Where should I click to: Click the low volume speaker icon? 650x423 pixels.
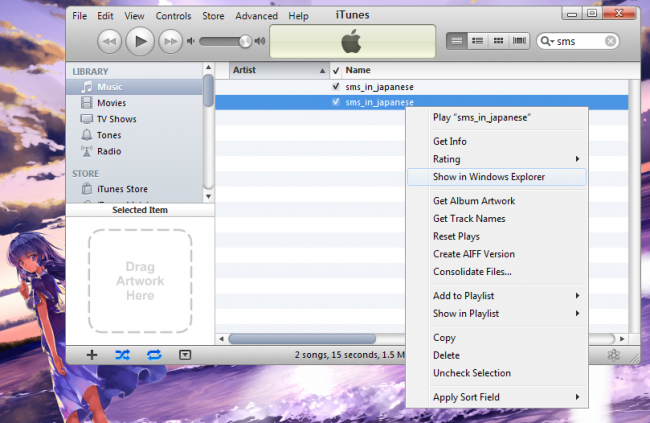[x=191, y=41]
